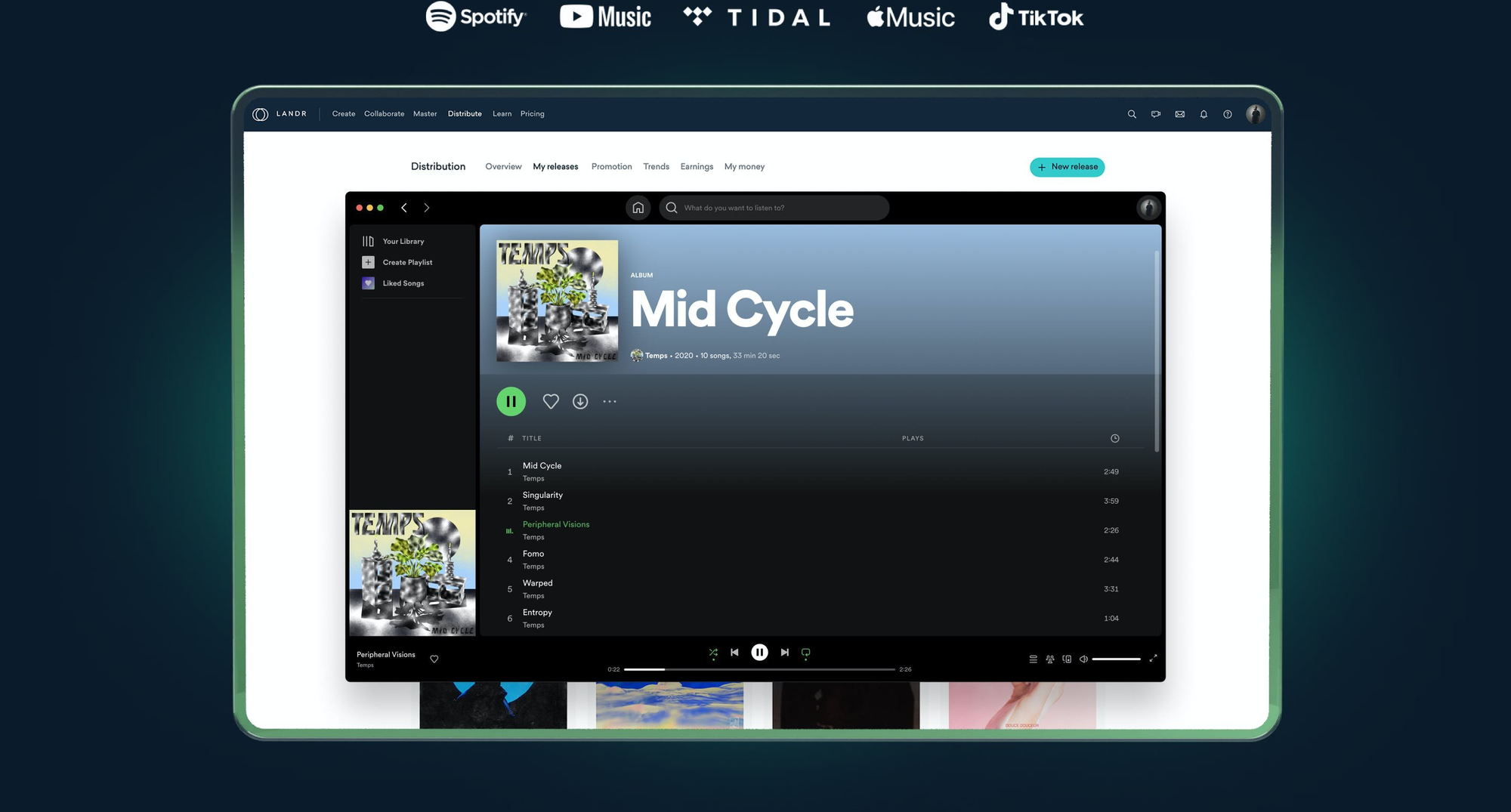Toggle shuffle playback
This screenshot has width=1511, height=812.
[713, 653]
